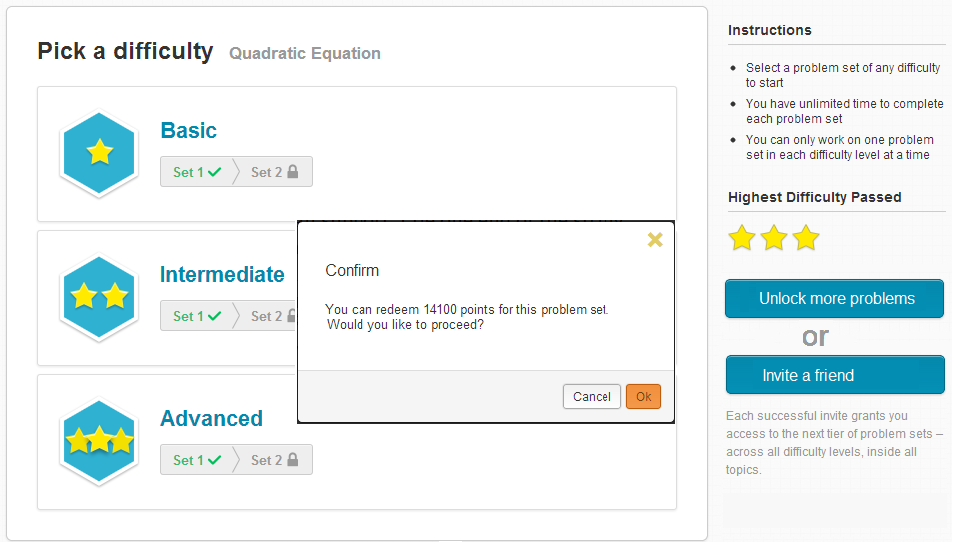
Task: Select Set 2 under Advanced
Action: tap(274, 459)
